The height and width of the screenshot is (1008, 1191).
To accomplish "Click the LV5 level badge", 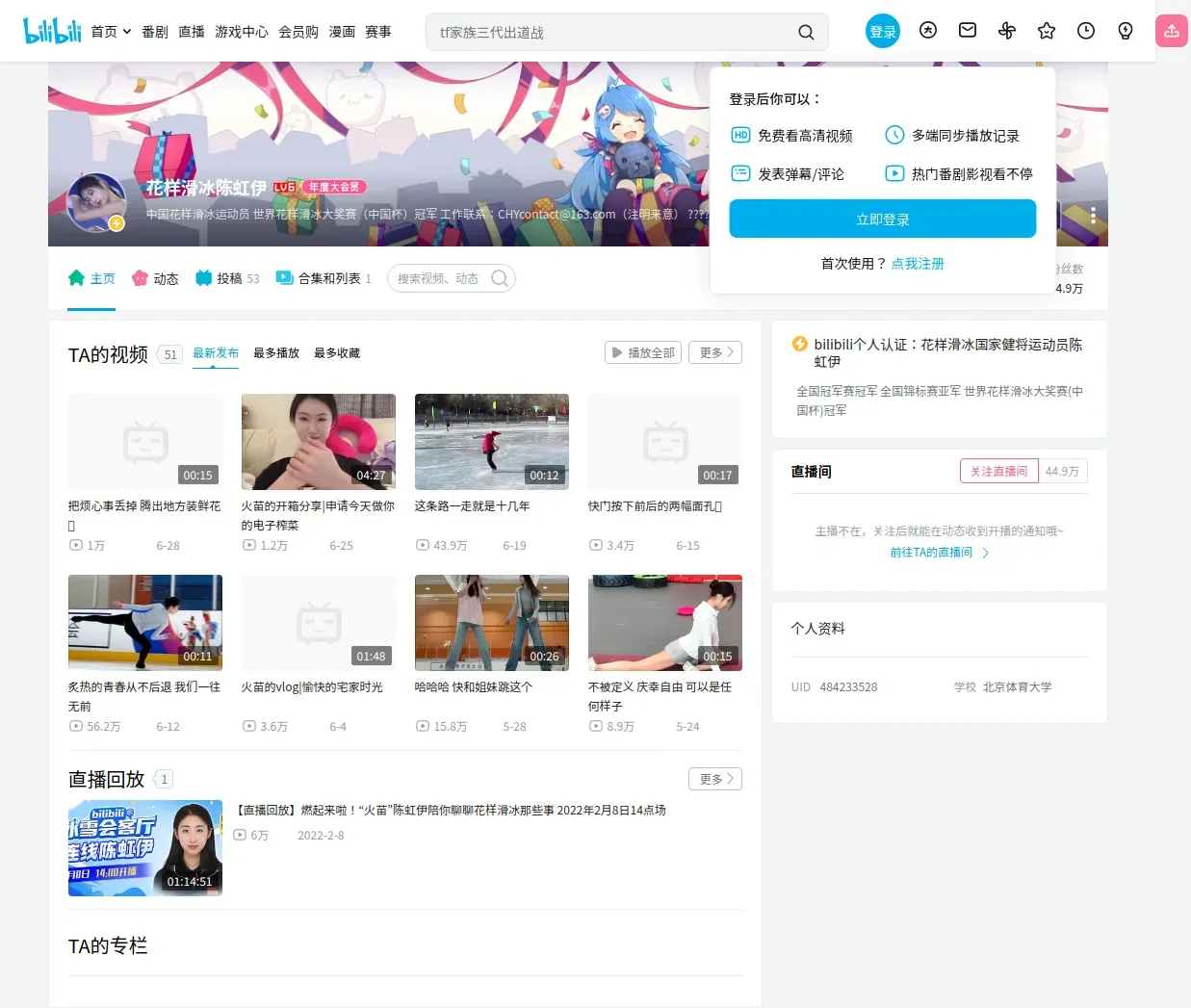I will tap(285, 187).
